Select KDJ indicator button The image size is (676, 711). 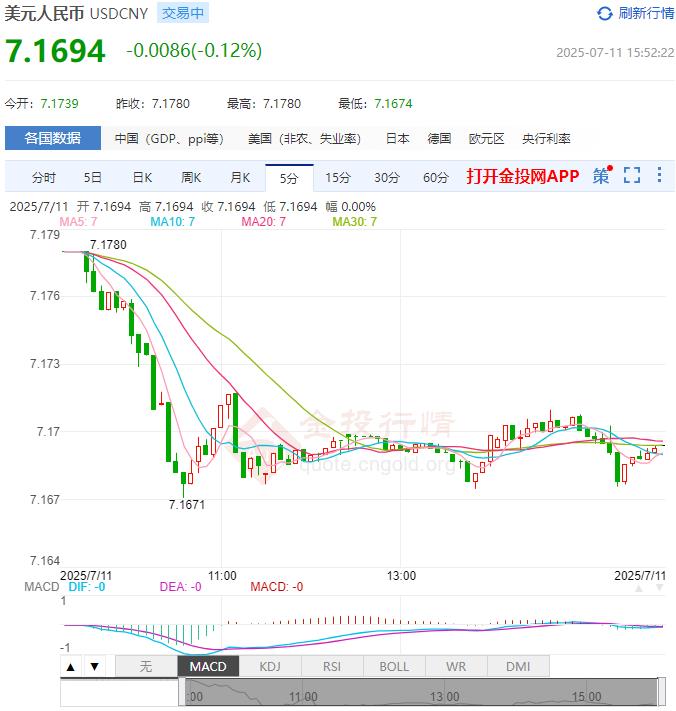click(x=270, y=667)
